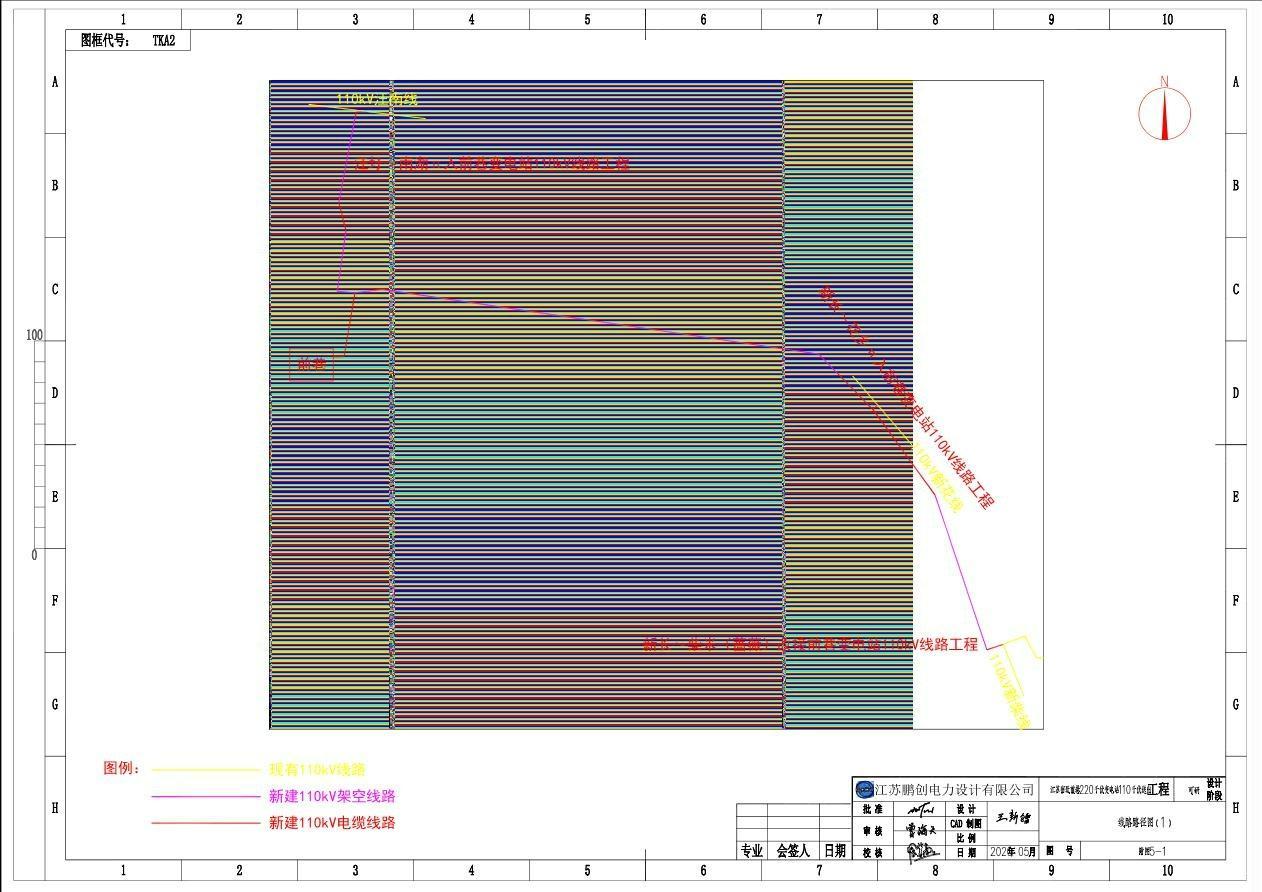
Task: Click the 图号 label
Action: pos(1062,851)
